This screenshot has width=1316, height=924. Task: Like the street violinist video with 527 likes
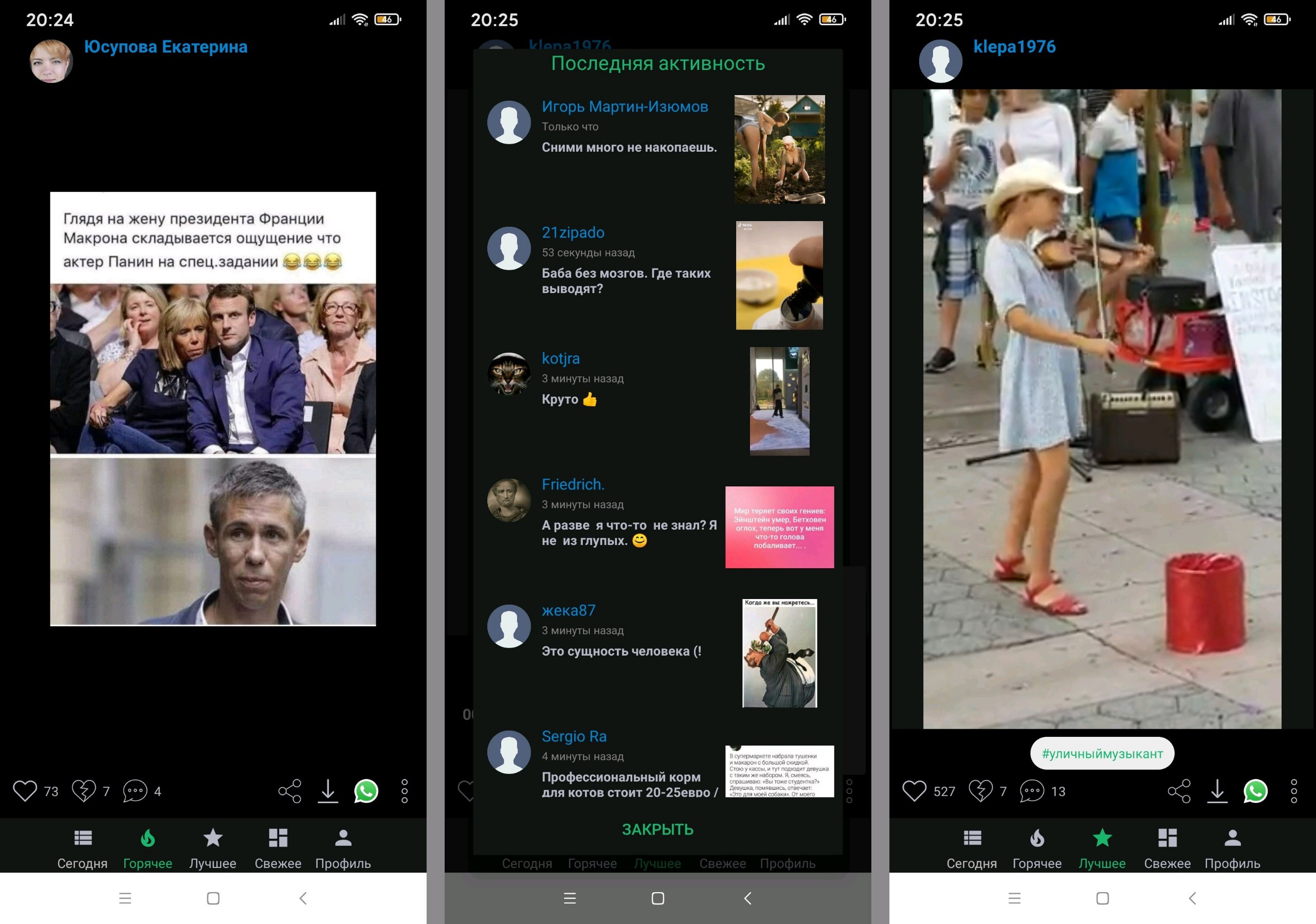coord(914,791)
